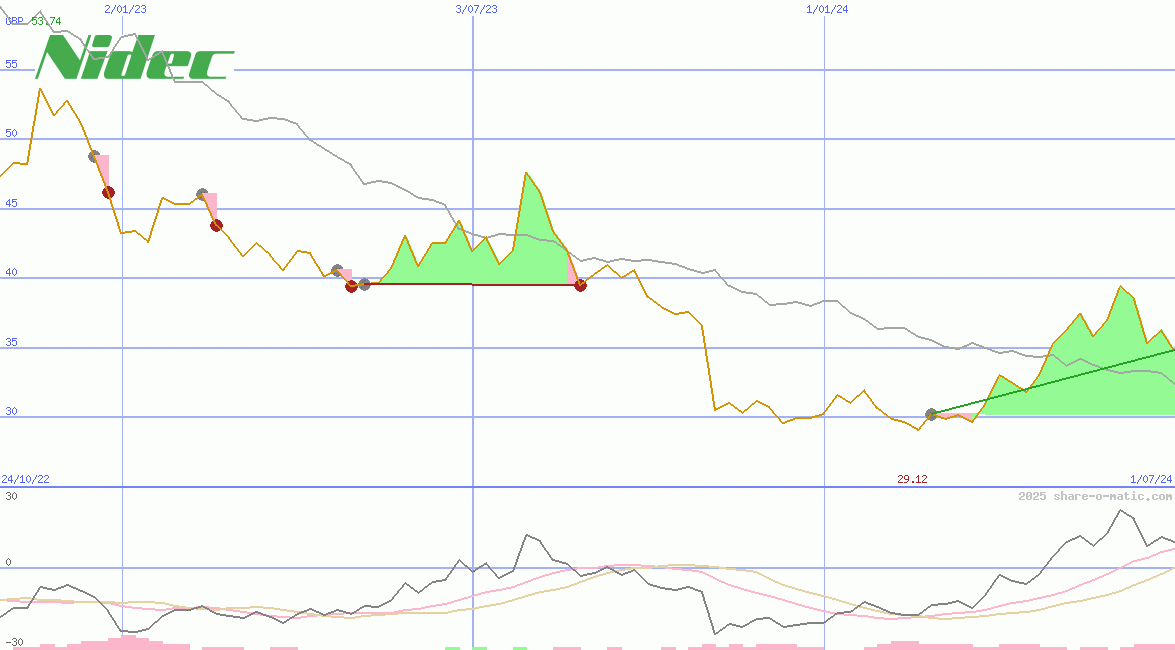Click the first red marker near price 46
The width and height of the screenshot is (1175, 650).
108,192
